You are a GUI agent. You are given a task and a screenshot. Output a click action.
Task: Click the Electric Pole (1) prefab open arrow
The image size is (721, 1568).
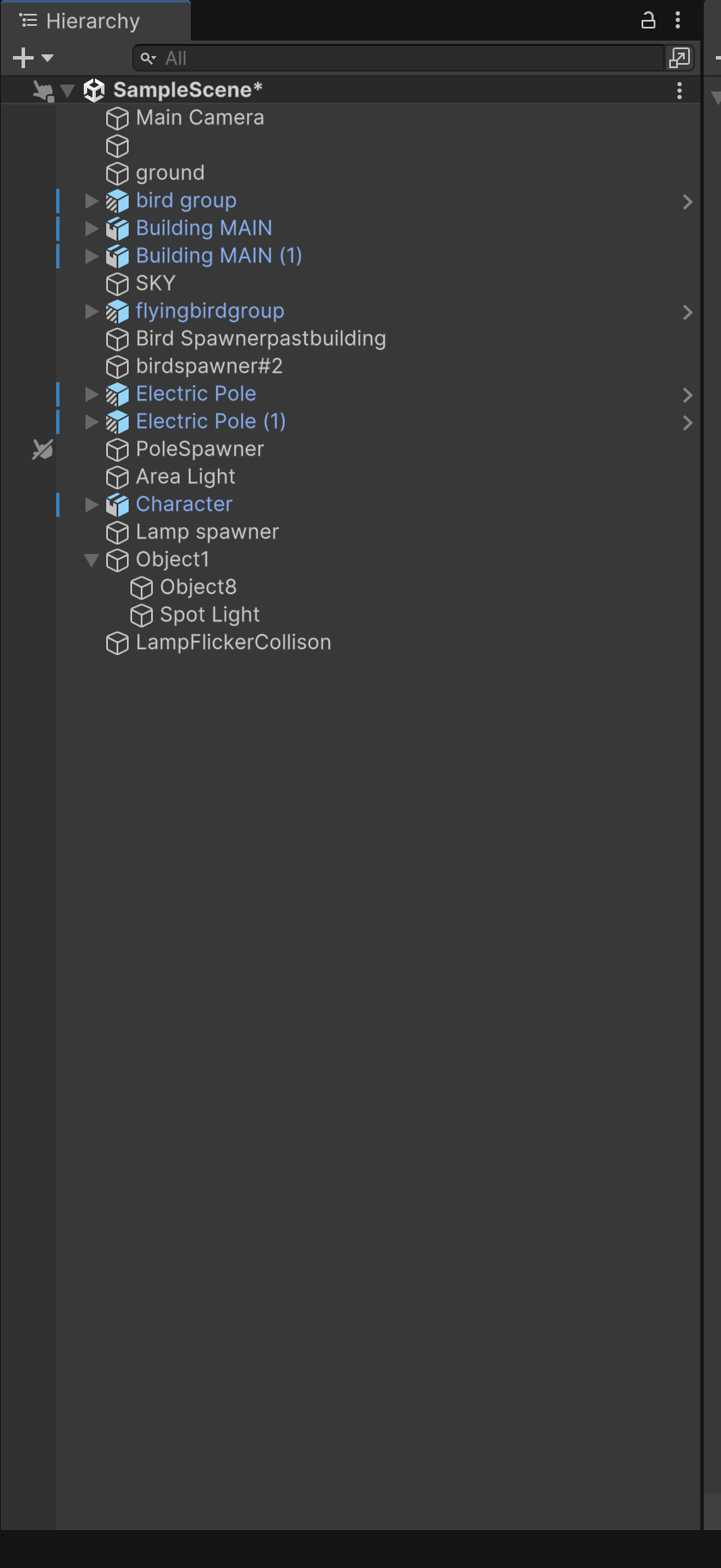point(687,422)
